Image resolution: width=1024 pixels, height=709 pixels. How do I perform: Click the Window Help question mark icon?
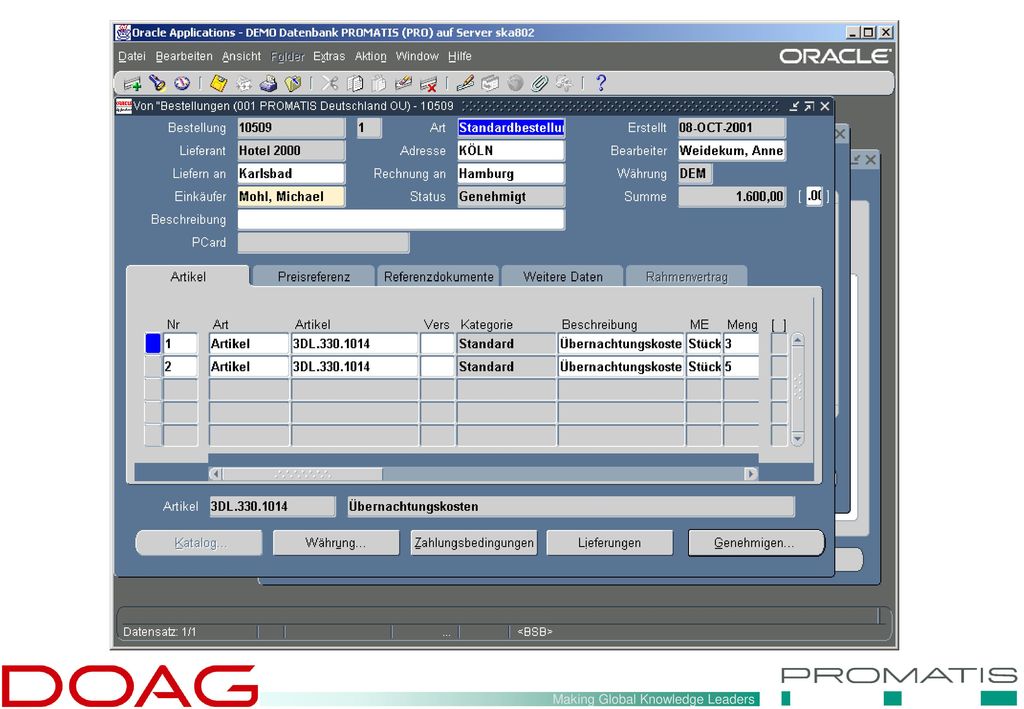[601, 83]
